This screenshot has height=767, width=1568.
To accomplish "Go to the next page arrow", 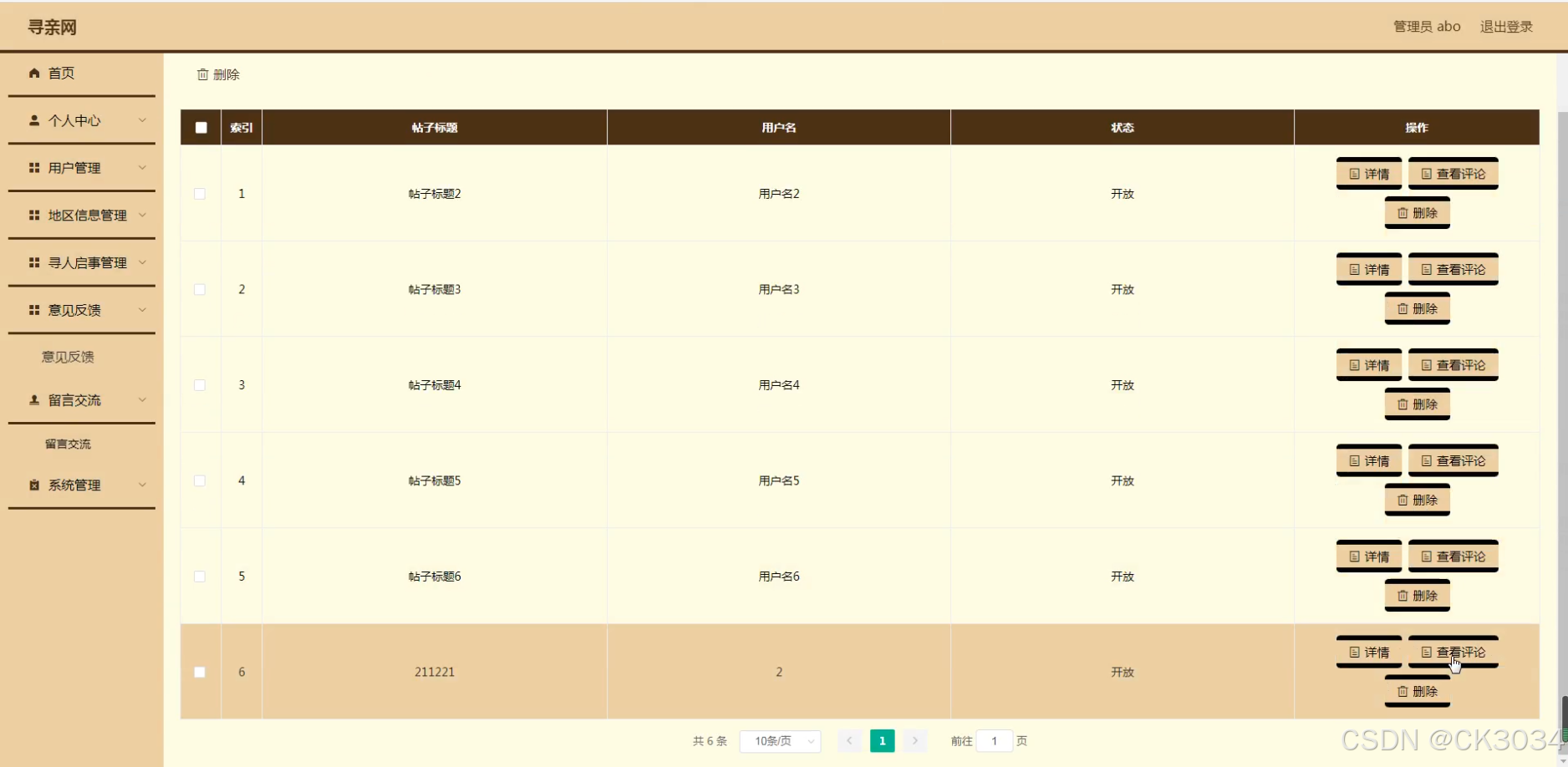I will (915, 741).
